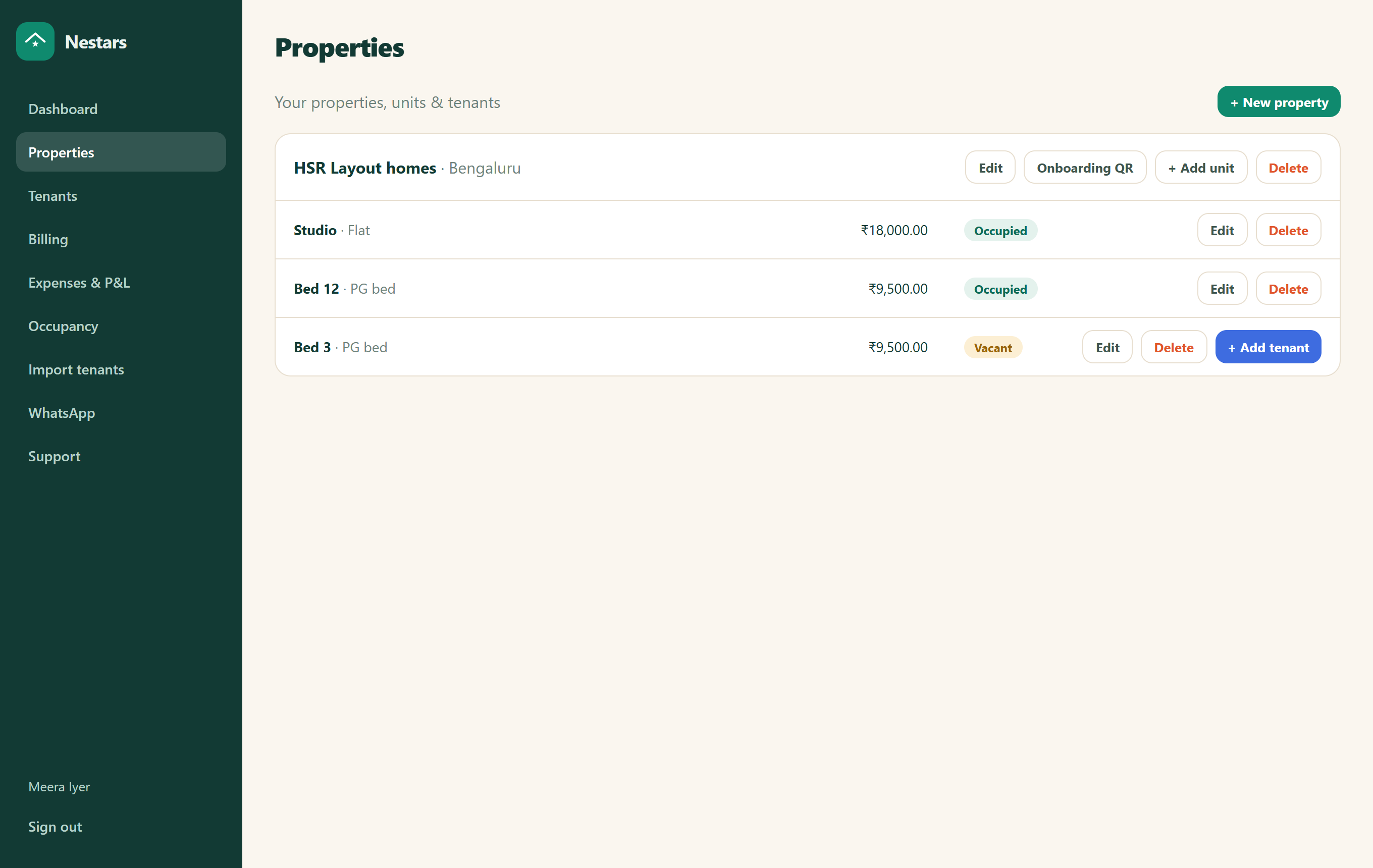Open Import tenants page
The width and height of the screenshot is (1373, 868).
tap(121, 369)
